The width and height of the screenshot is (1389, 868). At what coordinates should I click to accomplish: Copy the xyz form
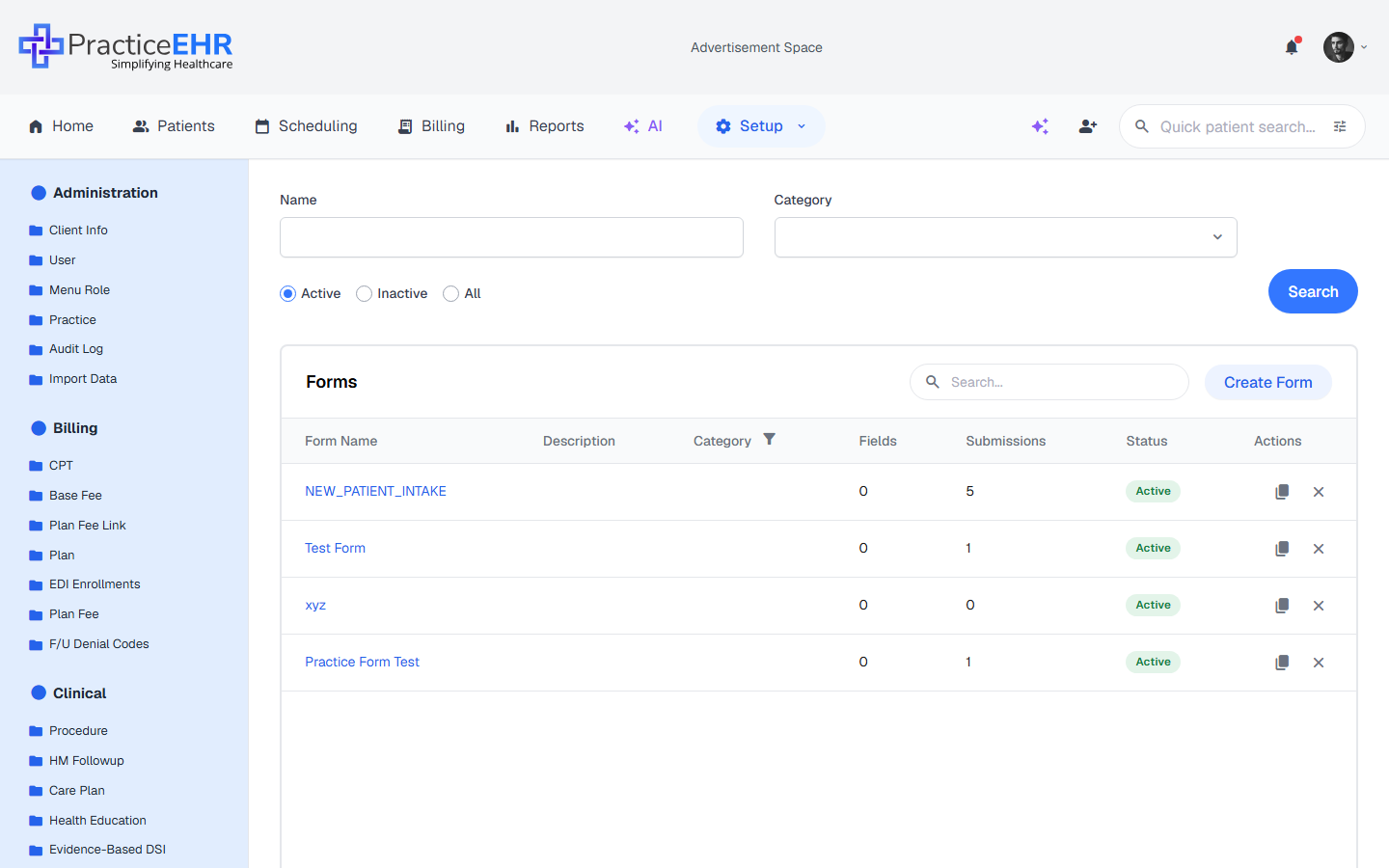click(1282, 606)
